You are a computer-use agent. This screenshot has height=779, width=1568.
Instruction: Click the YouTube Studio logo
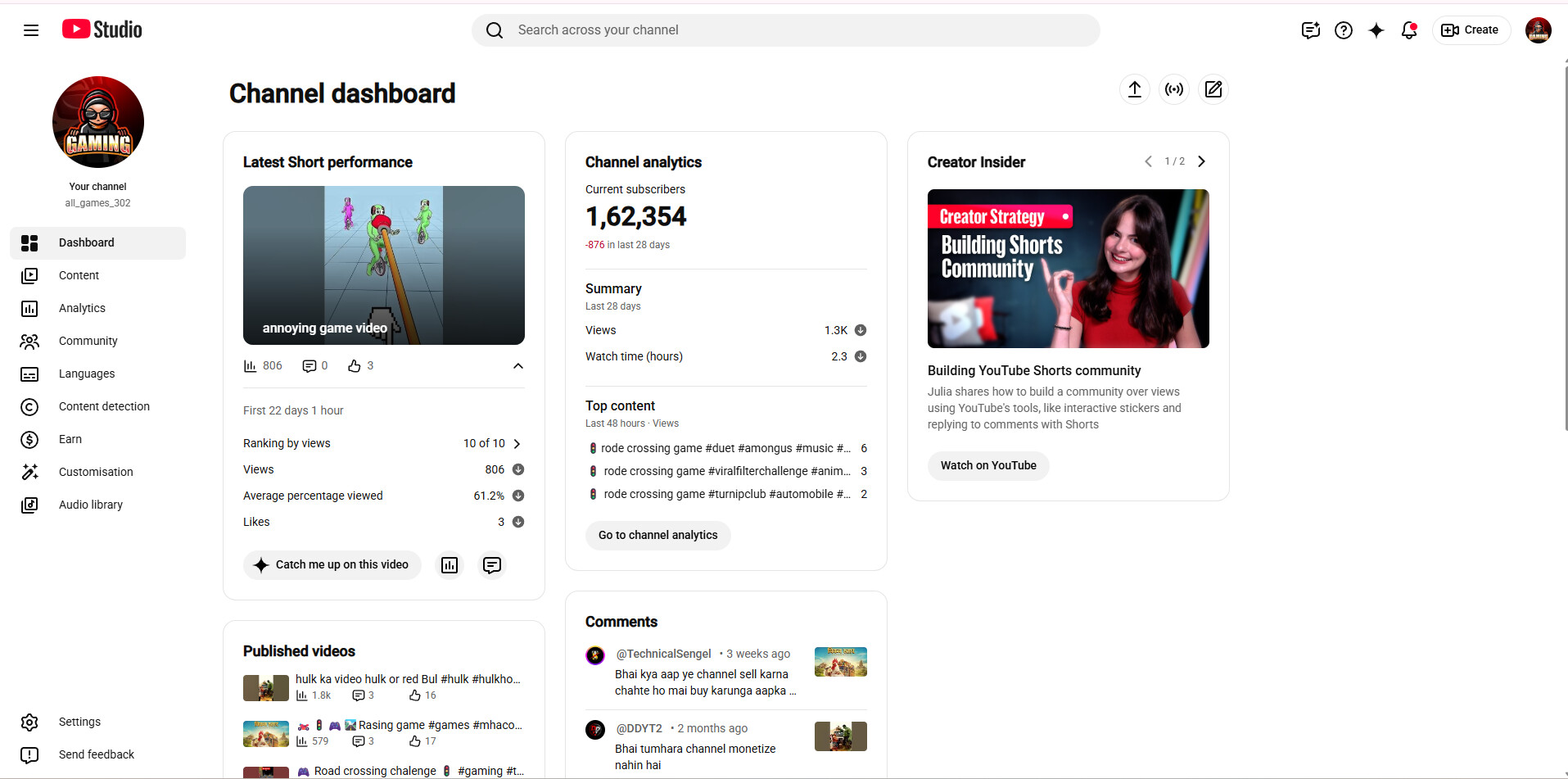[102, 29]
